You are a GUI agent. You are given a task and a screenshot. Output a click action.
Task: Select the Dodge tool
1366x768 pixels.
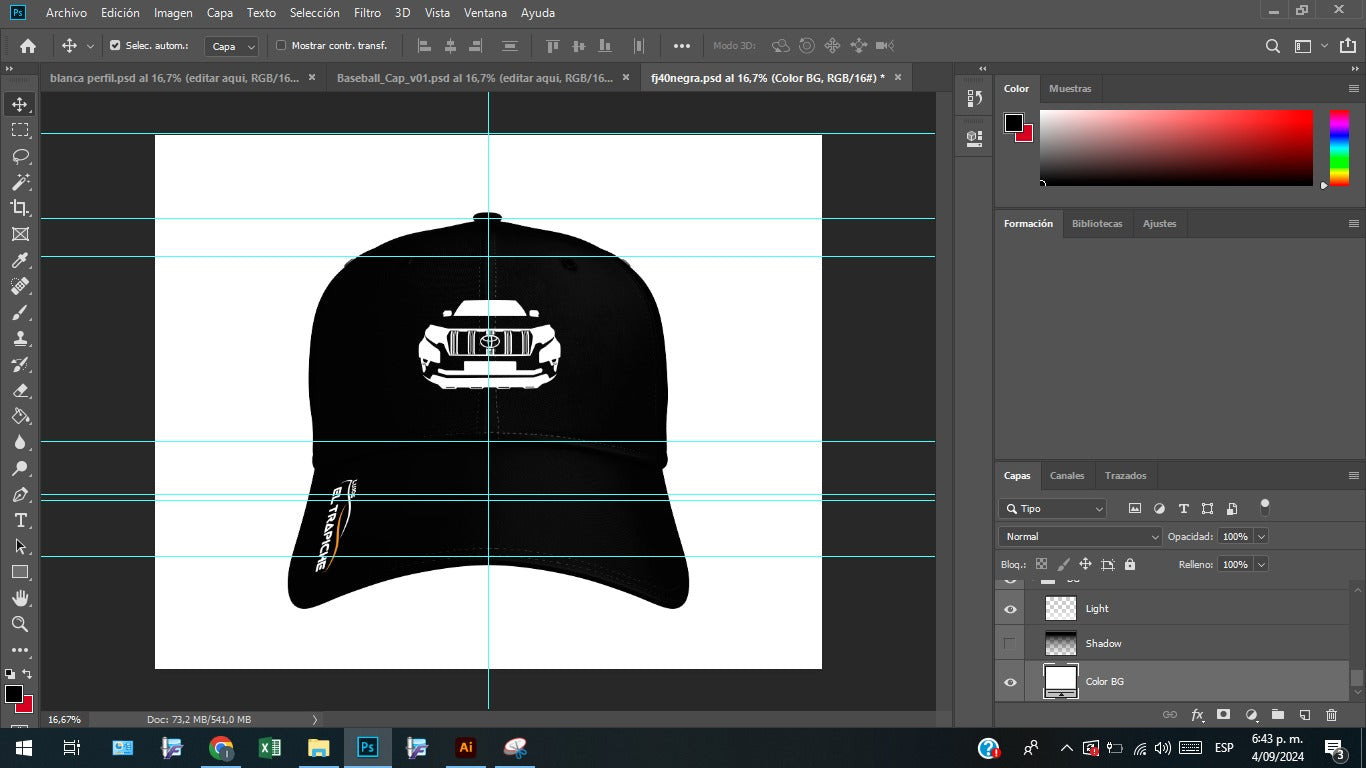tap(20, 468)
